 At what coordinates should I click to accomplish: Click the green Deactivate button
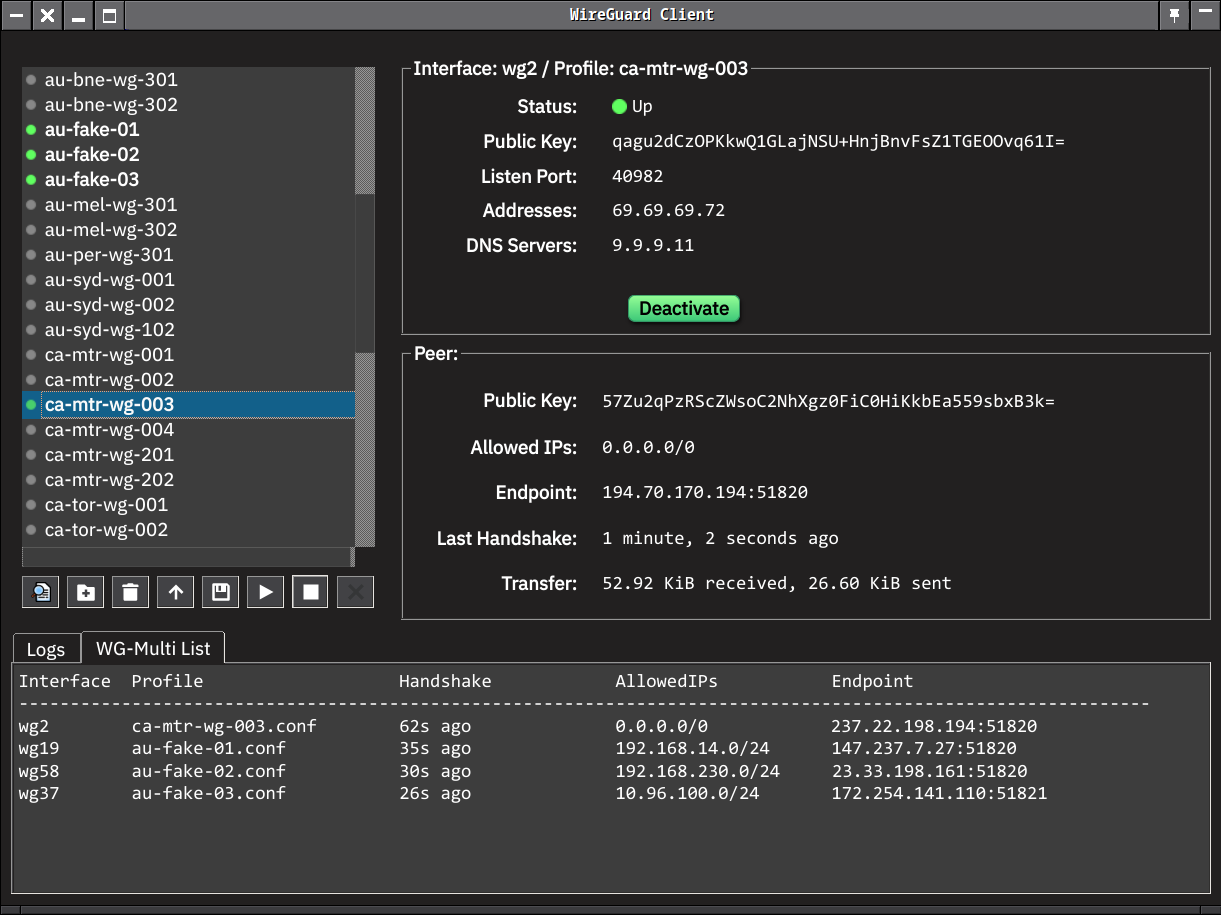tap(684, 308)
